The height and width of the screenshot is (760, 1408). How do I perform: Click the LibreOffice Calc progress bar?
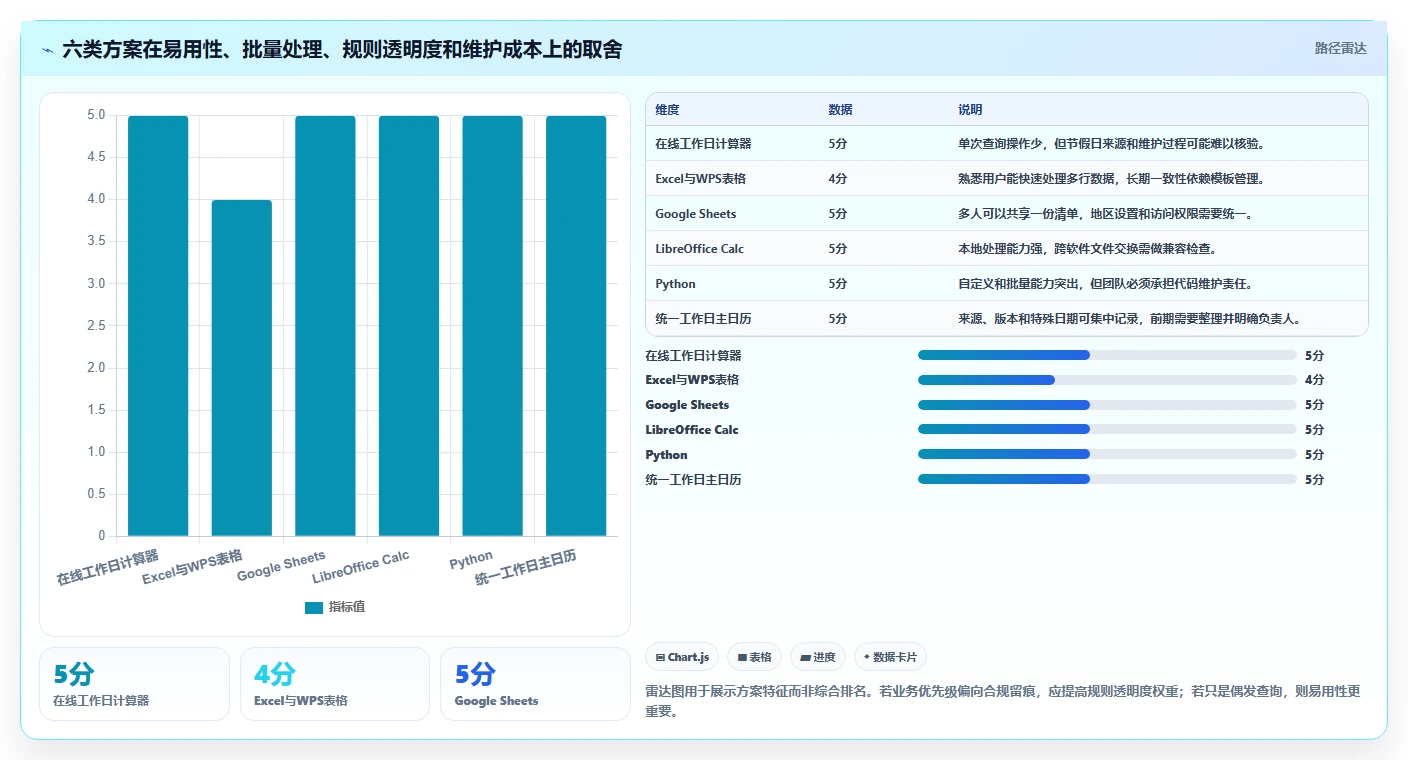click(1107, 430)
